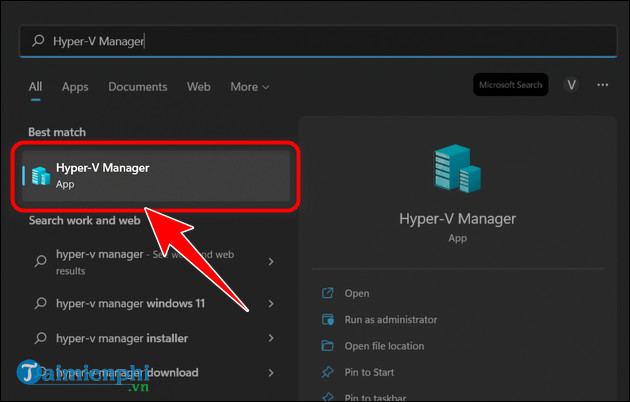The height and width of the screenshot is (402, 630).
Task: Click the search magnifier icon in search box
Action: click(38, 41)
